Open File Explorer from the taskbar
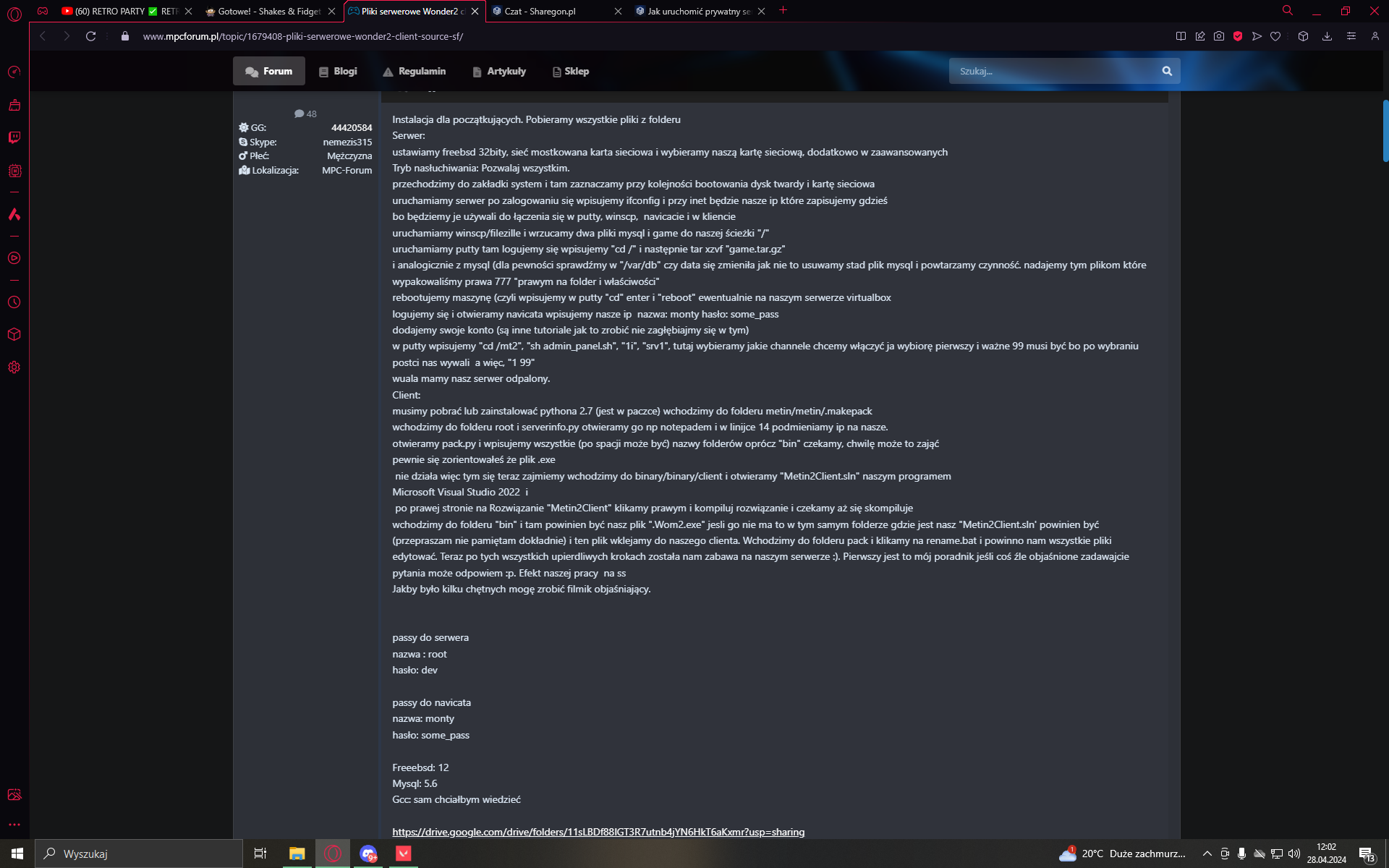Screen dimensions: 1389x868 click(297, 854)
